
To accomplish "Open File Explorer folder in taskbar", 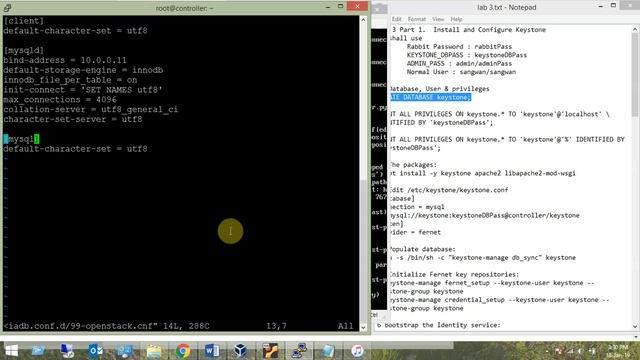I will coord(154,351).
